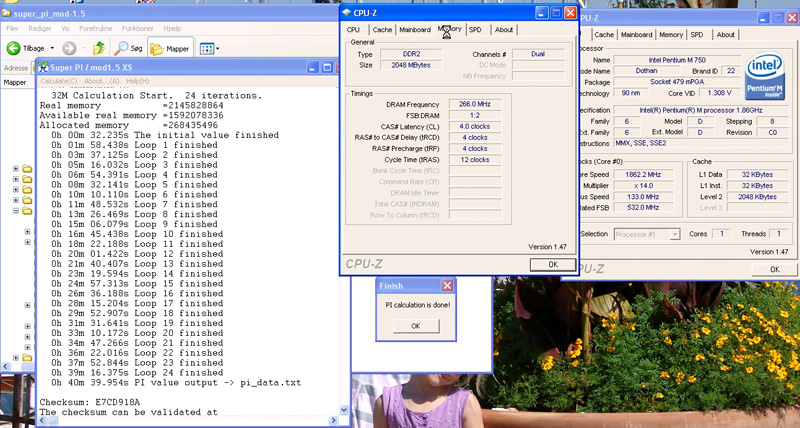Minimize the Super PI window
This screenshot has width=800, height=428.
[313, 67]
